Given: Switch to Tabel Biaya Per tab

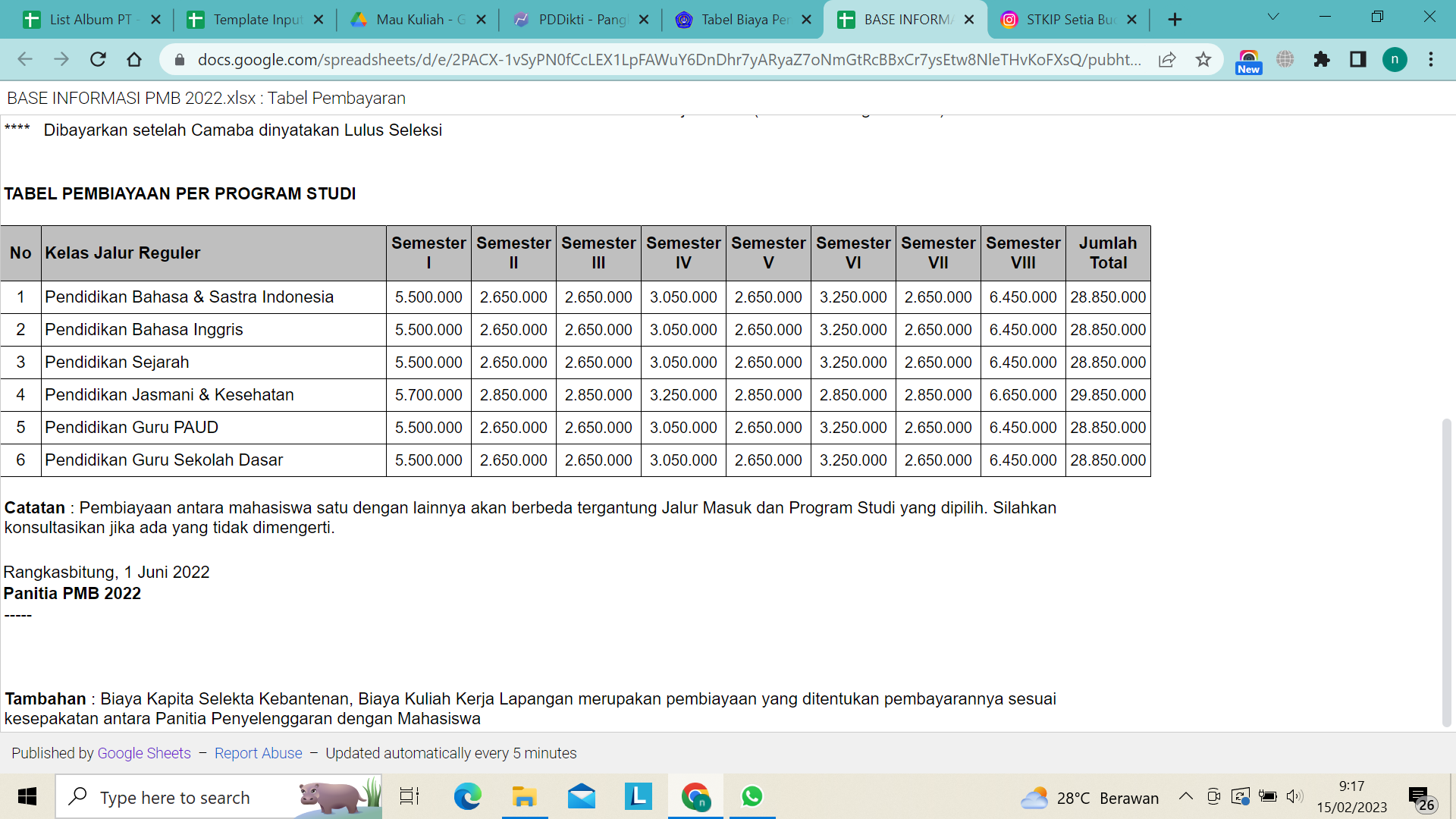Looking at the screenshot, I should click(x=743, y=20).
